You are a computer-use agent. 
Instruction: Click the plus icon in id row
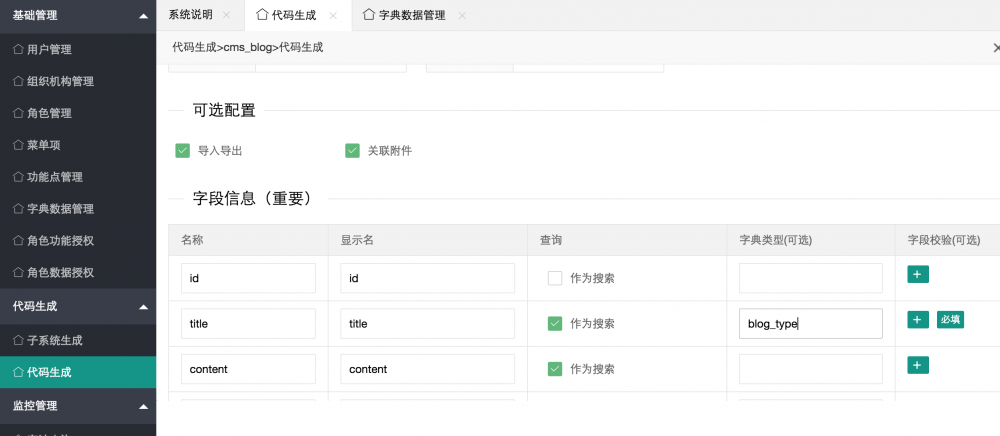917,273
